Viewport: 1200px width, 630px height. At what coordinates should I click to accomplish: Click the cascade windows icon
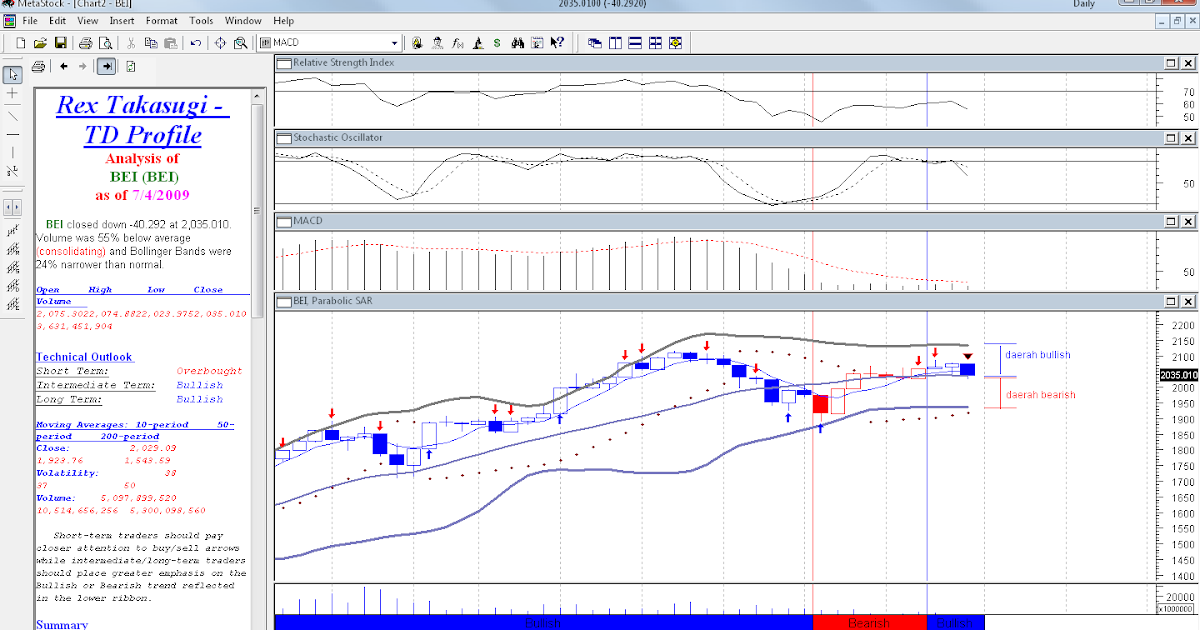595,43
